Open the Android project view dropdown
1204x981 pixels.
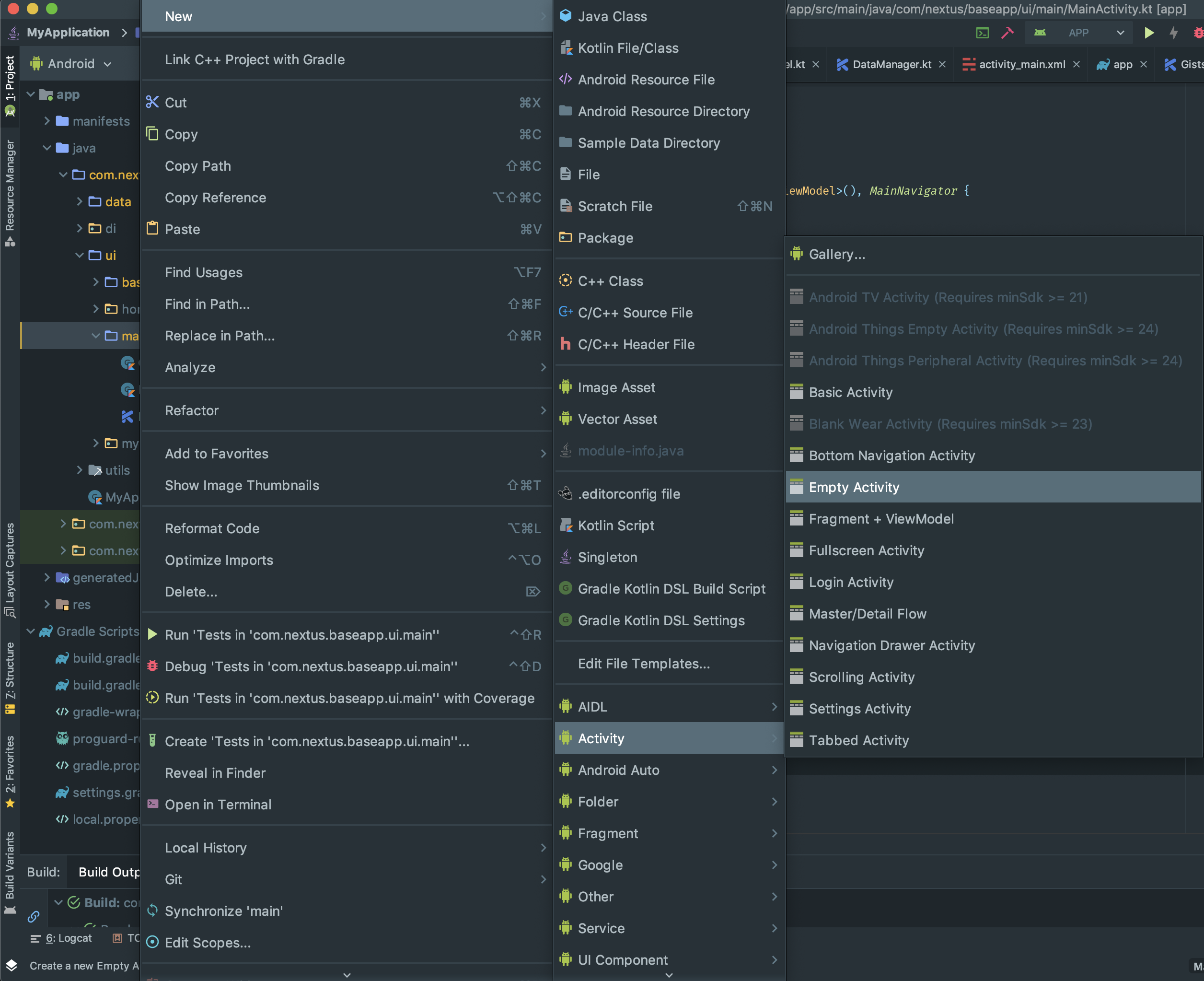[71, 64]
